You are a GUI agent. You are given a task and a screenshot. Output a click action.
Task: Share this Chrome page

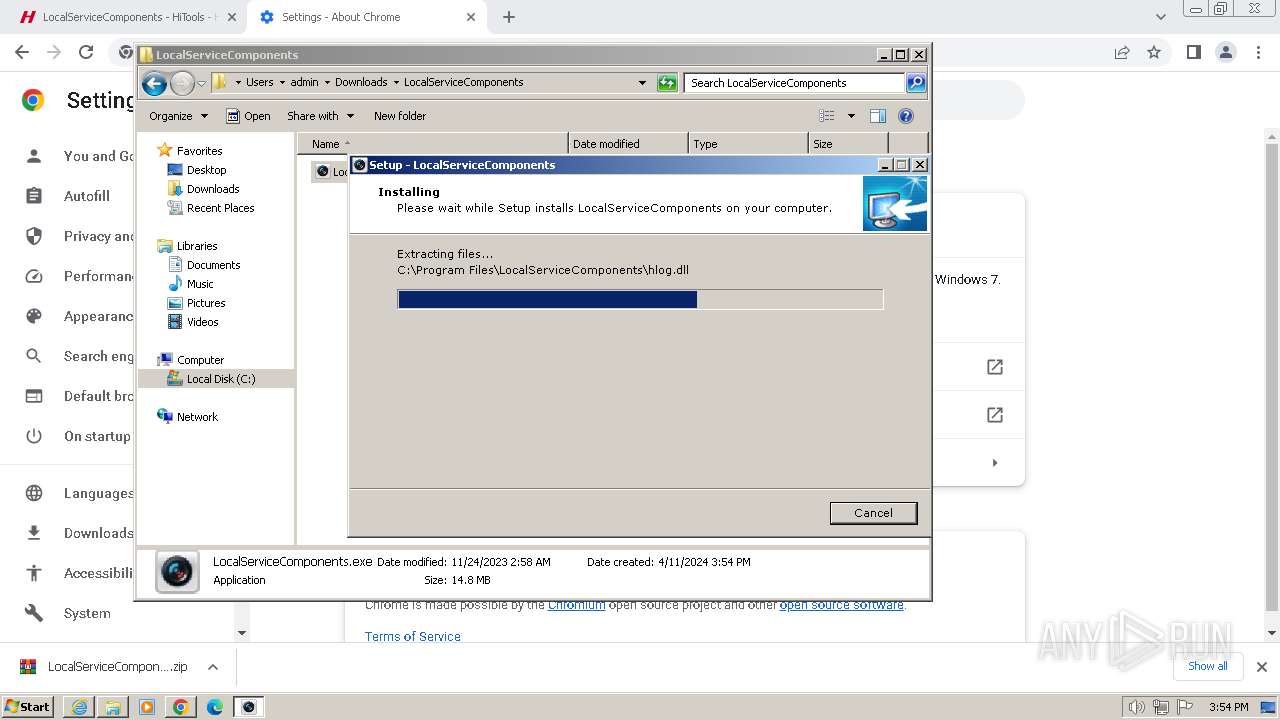(x=1122, y=52)
